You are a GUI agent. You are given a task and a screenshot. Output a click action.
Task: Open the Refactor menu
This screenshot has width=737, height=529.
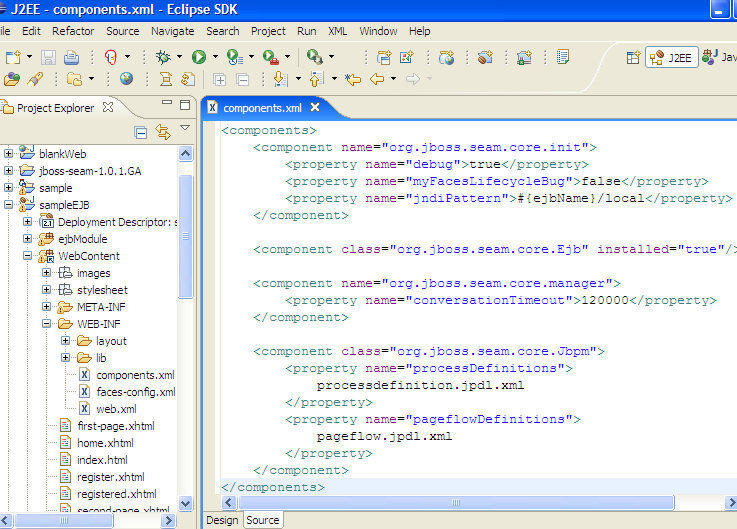tap(73, 31)
